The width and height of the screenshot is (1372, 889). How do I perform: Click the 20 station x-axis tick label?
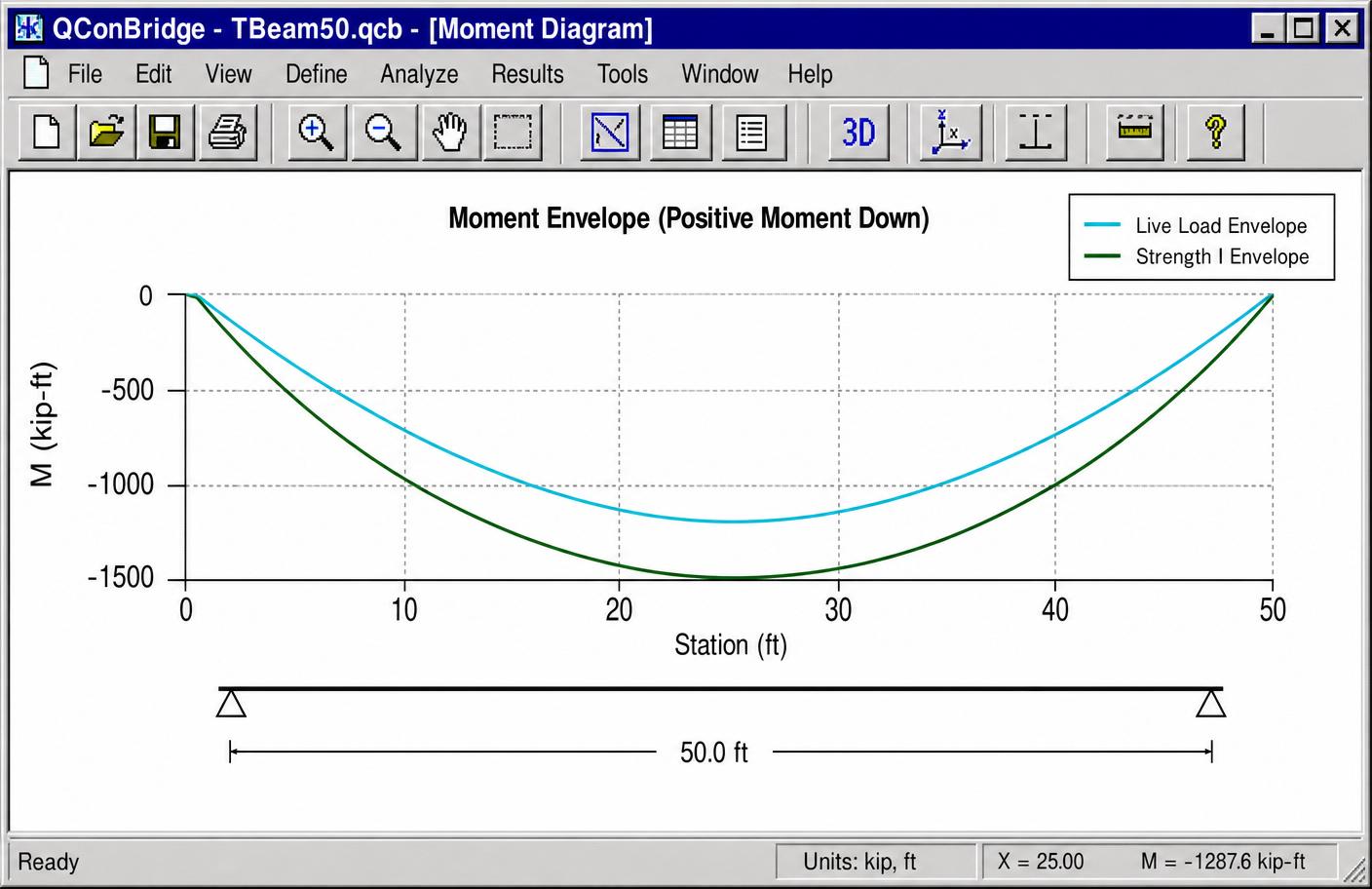619,610
